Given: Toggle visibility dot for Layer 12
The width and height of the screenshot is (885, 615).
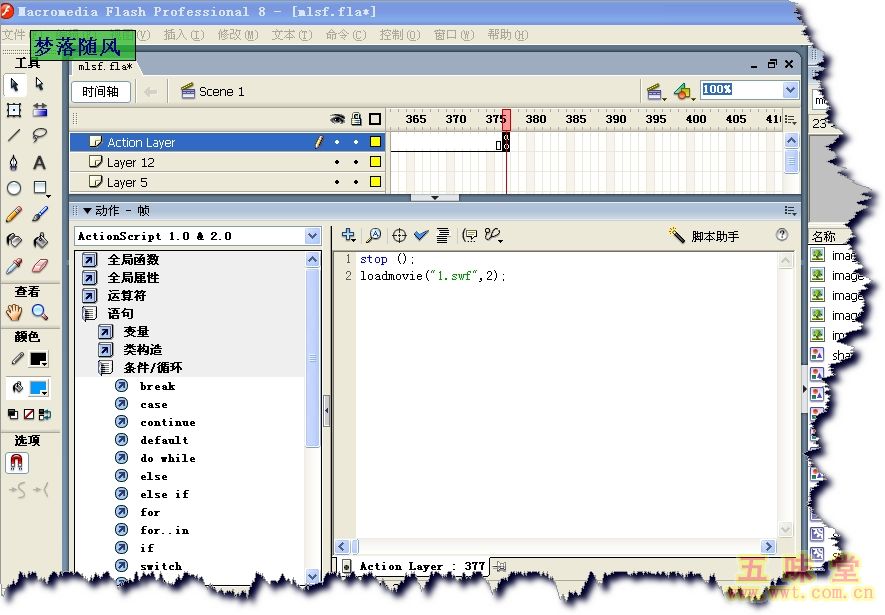Looking at the screenshot, I should pos(337,162).
